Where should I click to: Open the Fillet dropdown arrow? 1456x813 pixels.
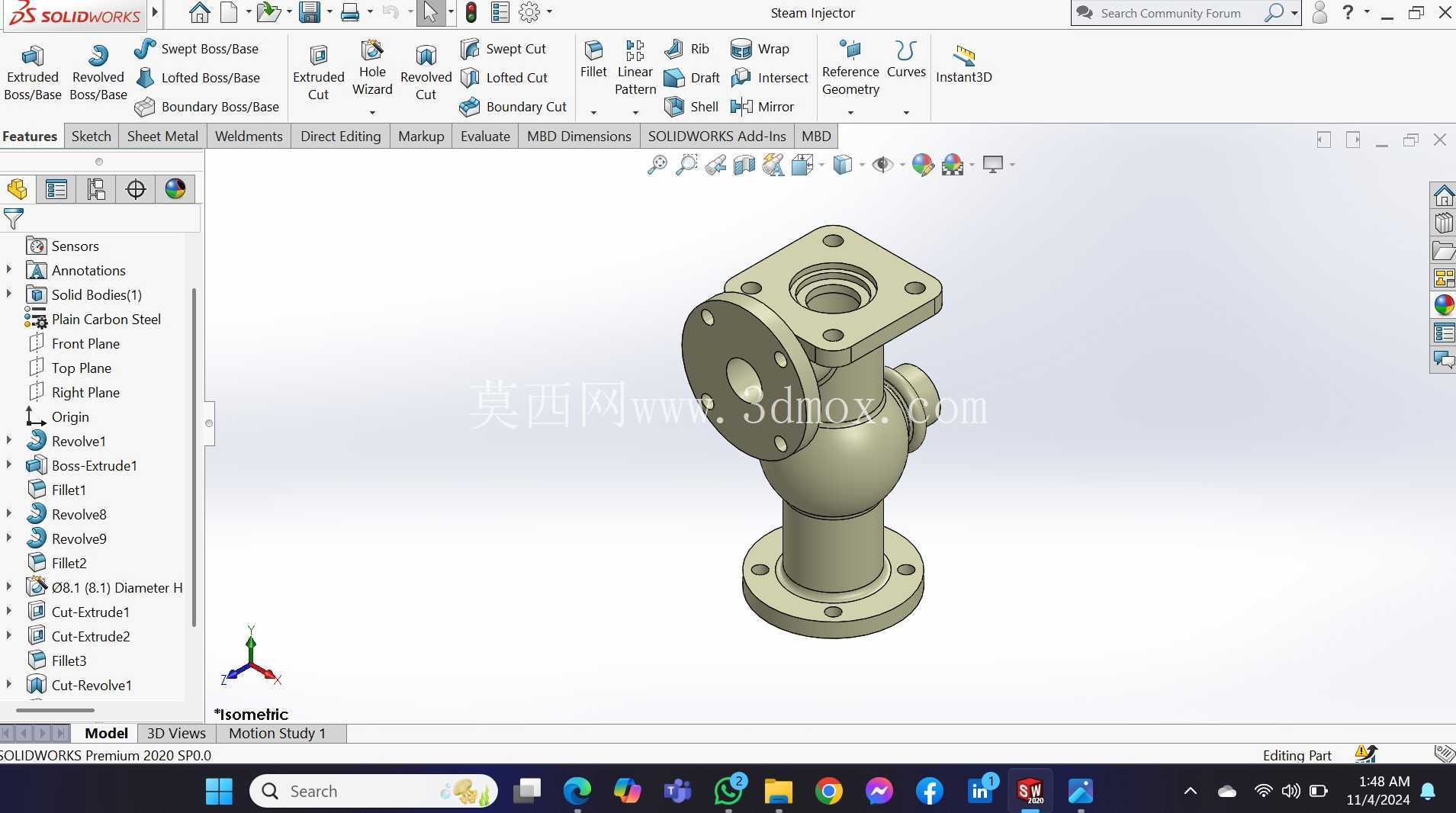pyautogui.click(x=593, y=113)
